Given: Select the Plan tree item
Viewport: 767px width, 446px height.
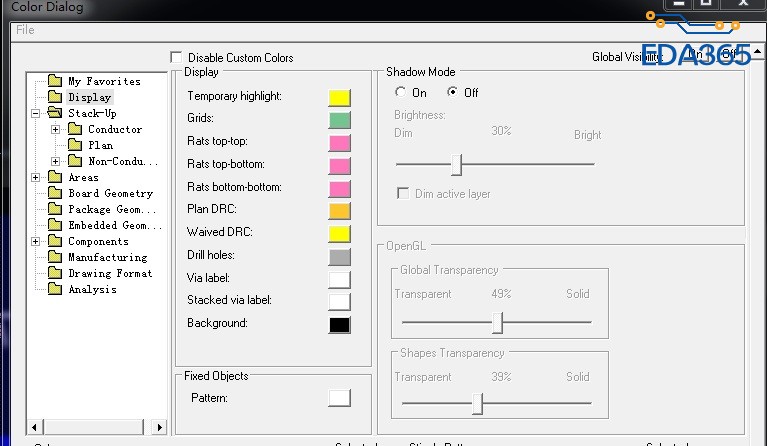Looking at the screenshot, I should [100, 145].
